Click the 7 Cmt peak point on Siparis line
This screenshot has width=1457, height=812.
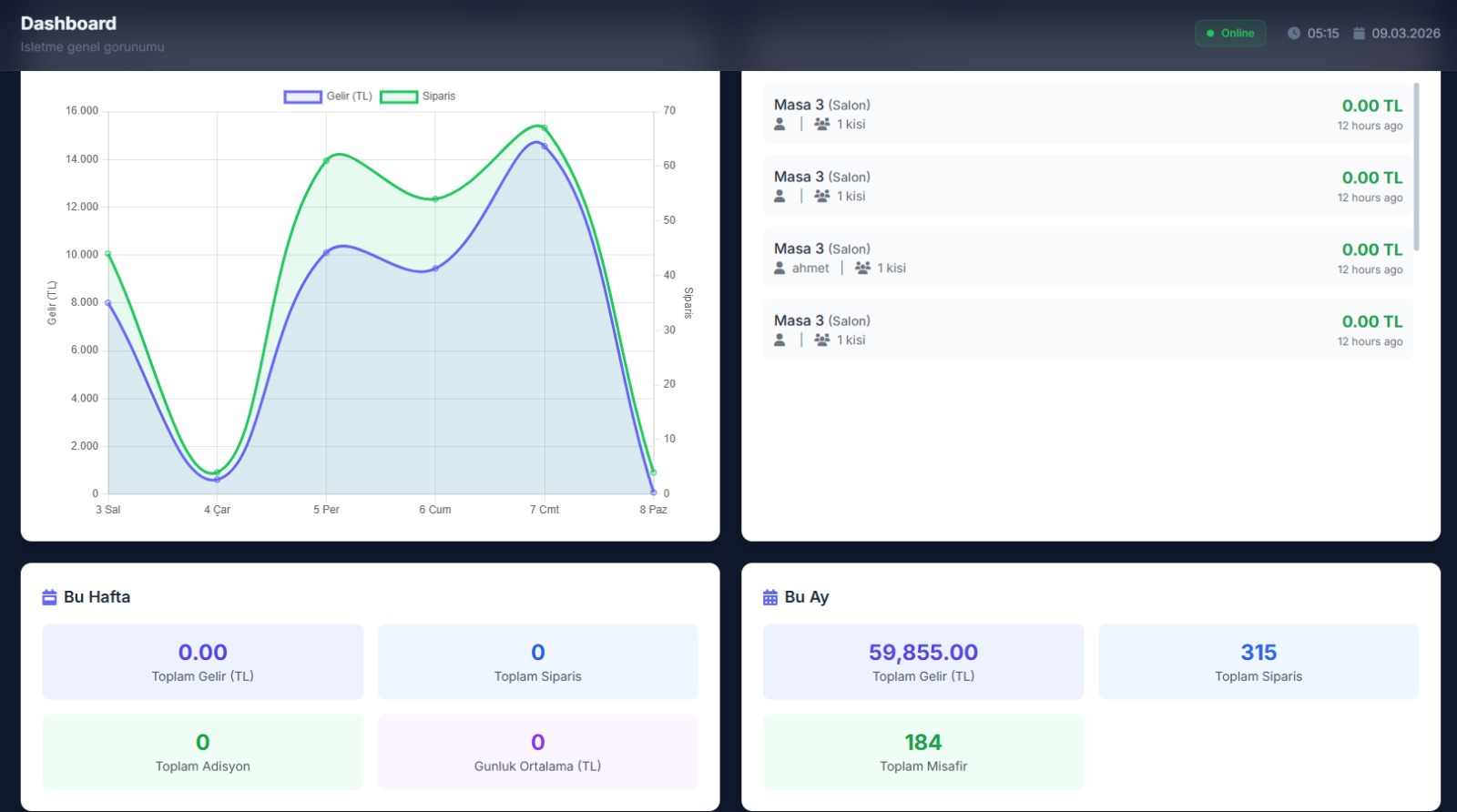click(x=545, y=127)
